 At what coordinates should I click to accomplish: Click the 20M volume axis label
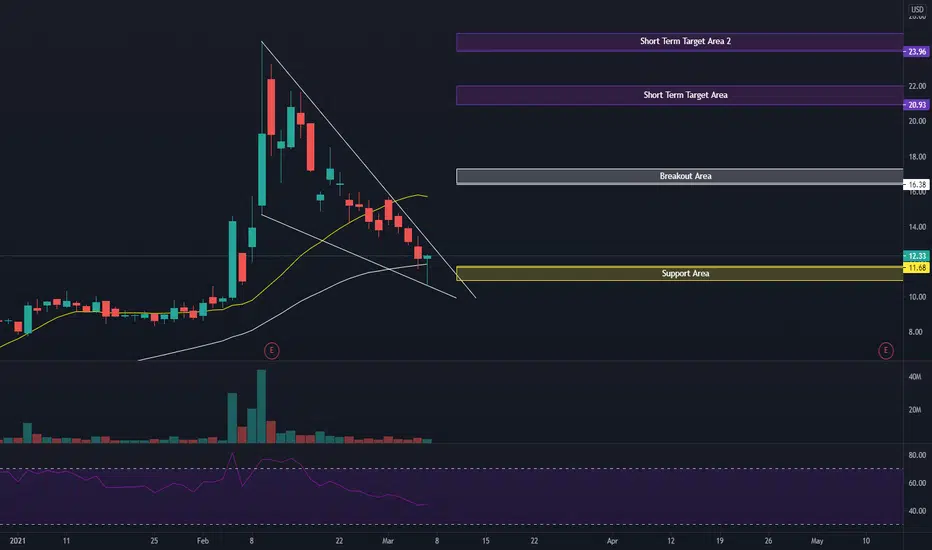(x=915, y=410)
